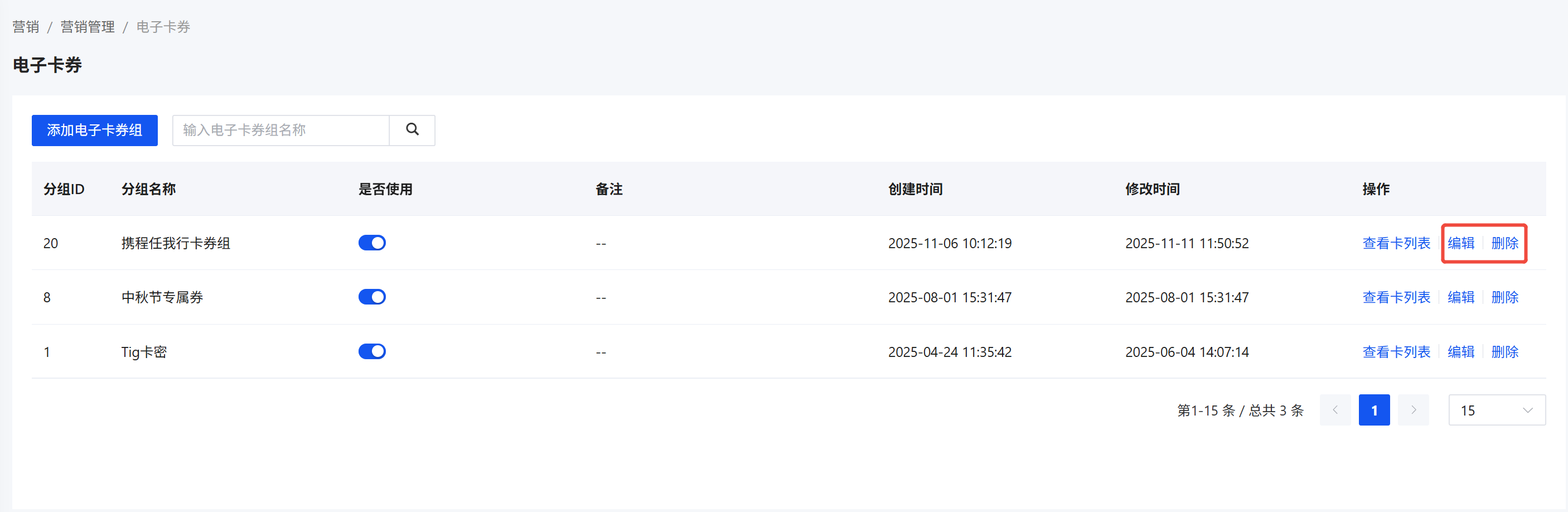The height and width of the screenshot is (512, 1568).
Task: Open the page size dropdown showing 15
Action: click(x=1496, y=410)
